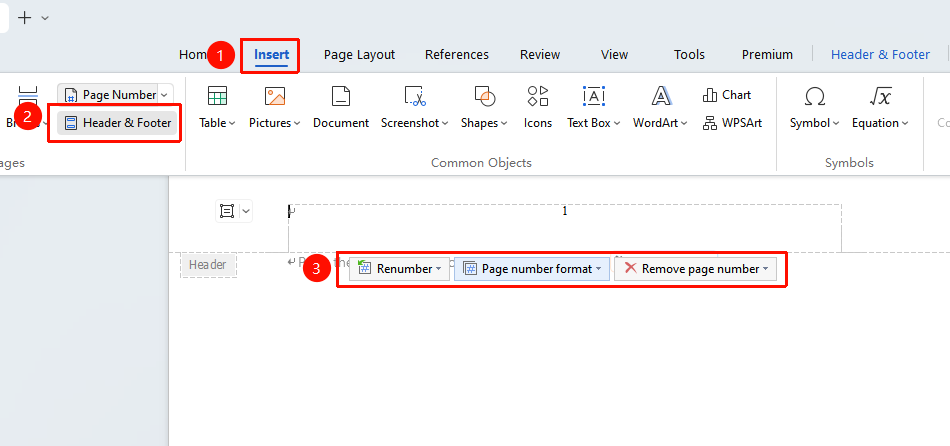Insert a Chart
Viewport: 950px width, 446px height.
(x=726, y=95)
